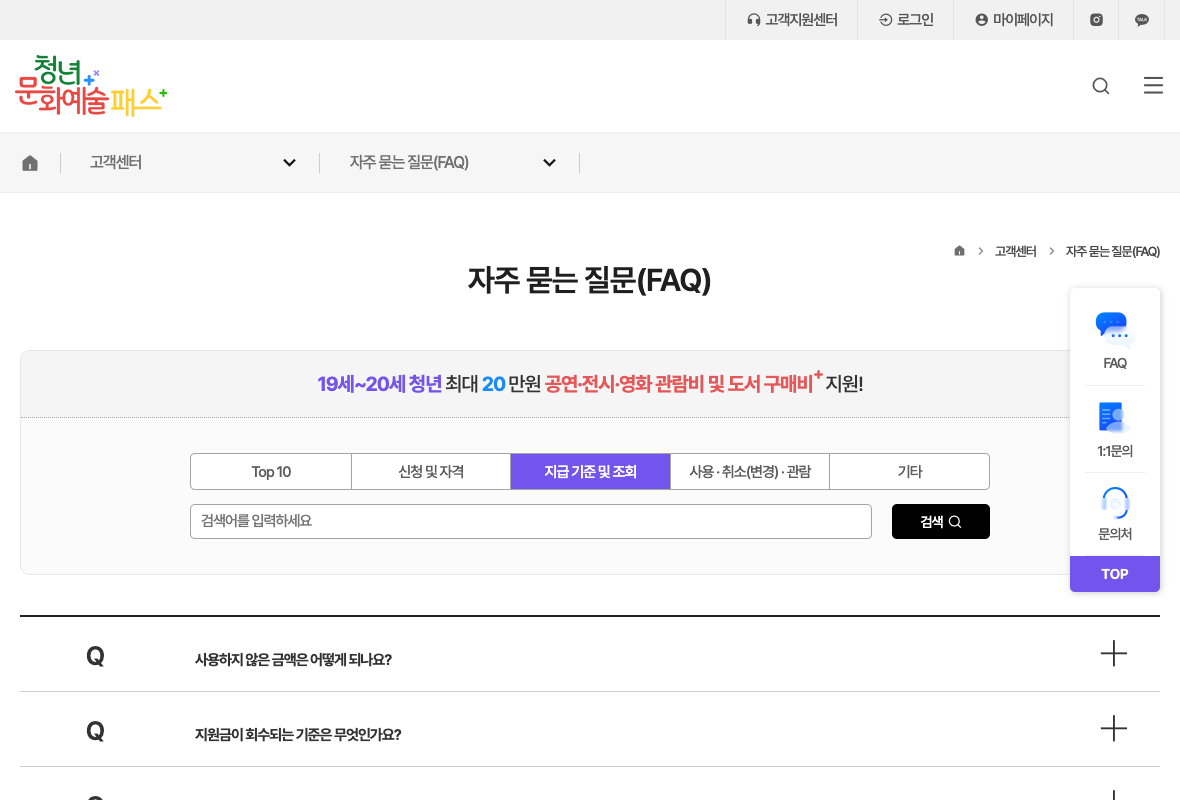Click question text 지원금이 회수되는 기준은 무엇인가요?
1180x800 pixels.
coord(298,735)
